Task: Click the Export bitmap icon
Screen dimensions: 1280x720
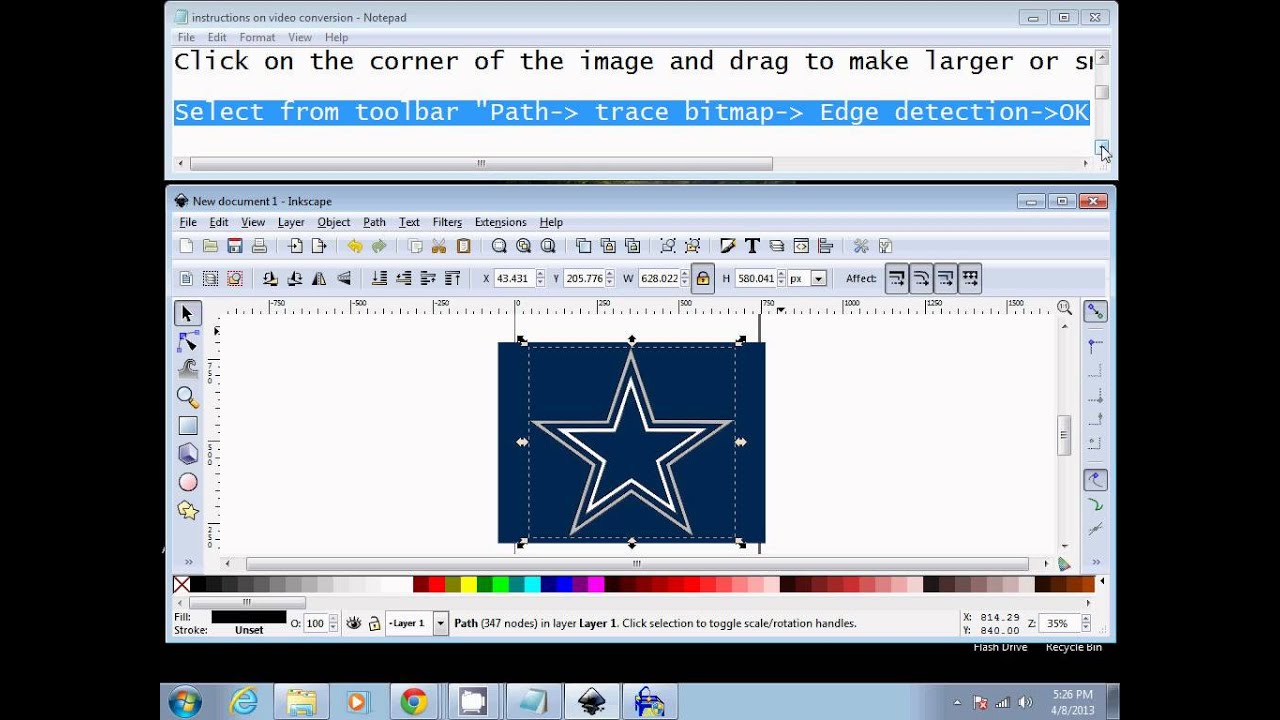Action: tap(319, 246)
